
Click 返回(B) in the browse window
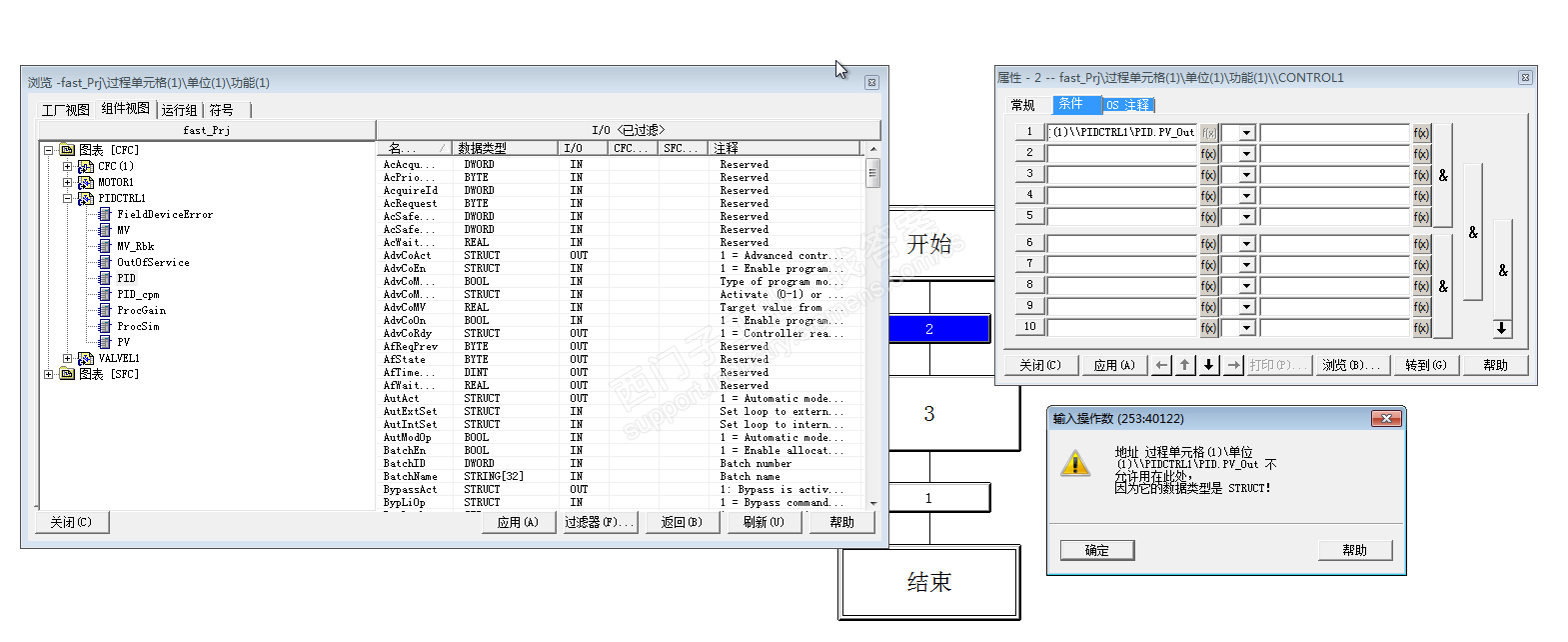(682, 522)
